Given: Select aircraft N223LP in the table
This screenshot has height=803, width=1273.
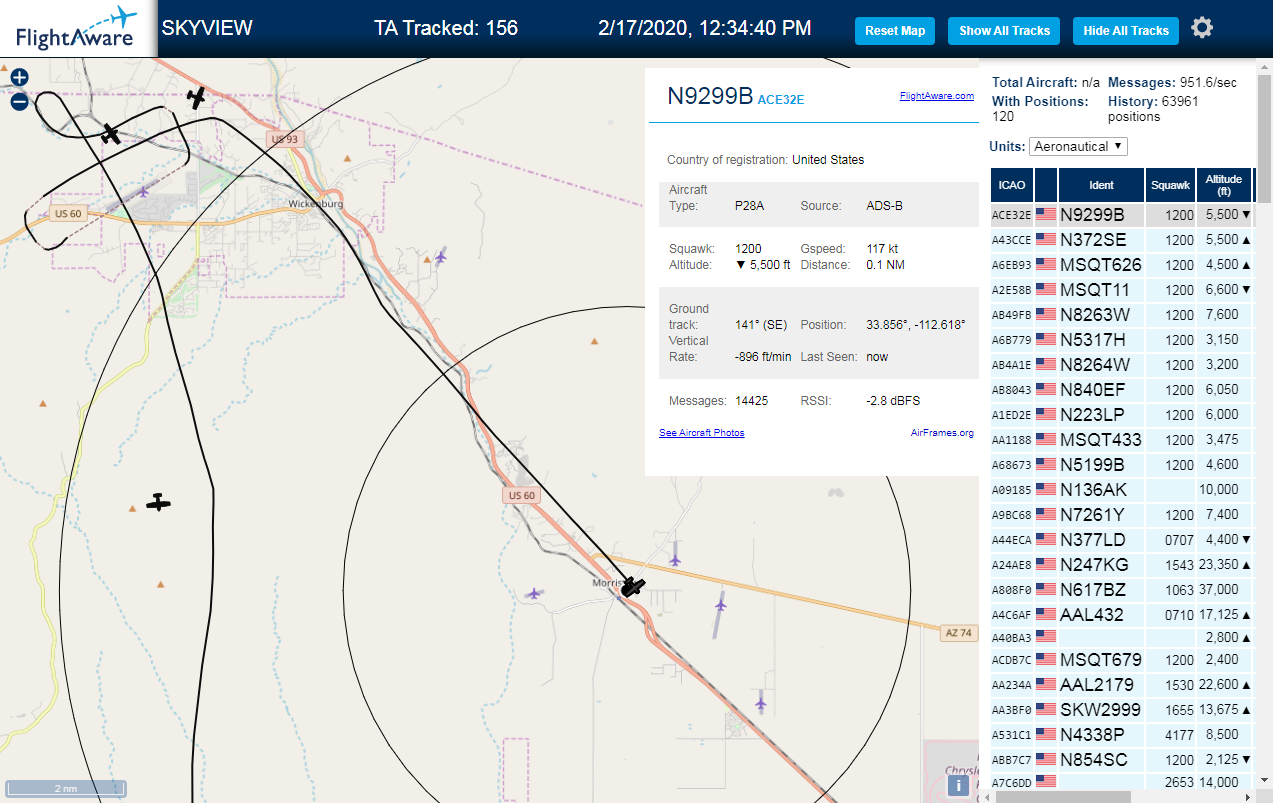Looking at the screenshot, I should [x=1121, y=414].
